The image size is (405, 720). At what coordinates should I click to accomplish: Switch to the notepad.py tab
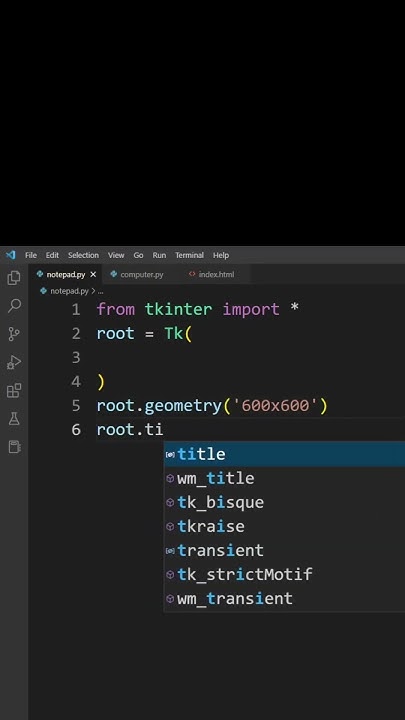(66, 275)
